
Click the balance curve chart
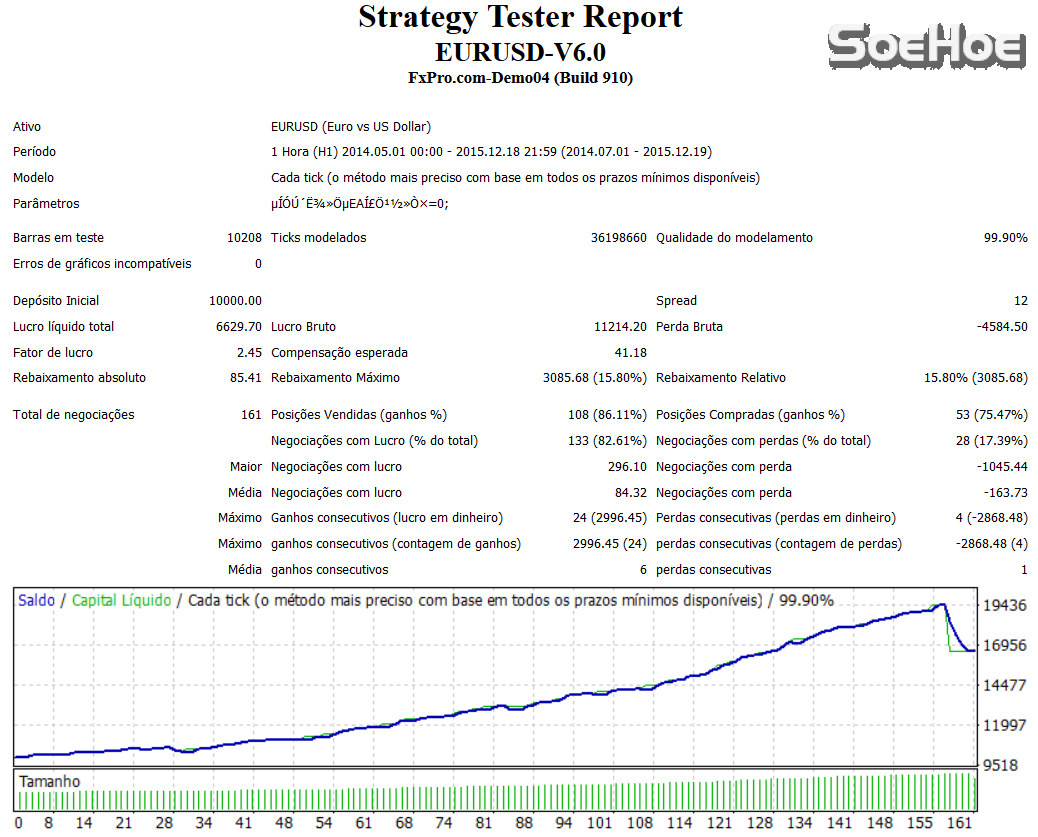[500, 690]
